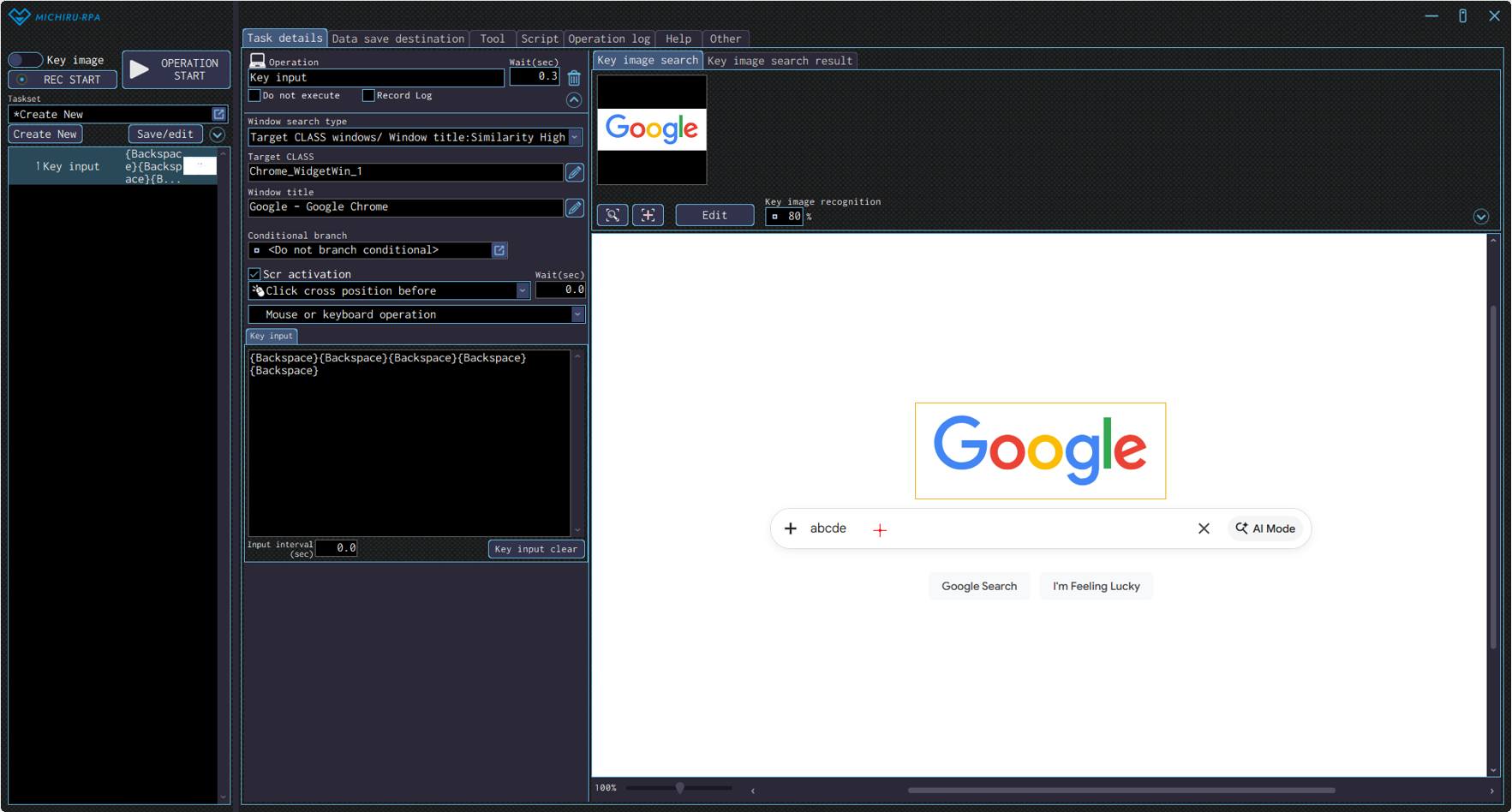Expand the Click cross position before dropdown
1512x812 pixels.
click(x=522, y=291)
